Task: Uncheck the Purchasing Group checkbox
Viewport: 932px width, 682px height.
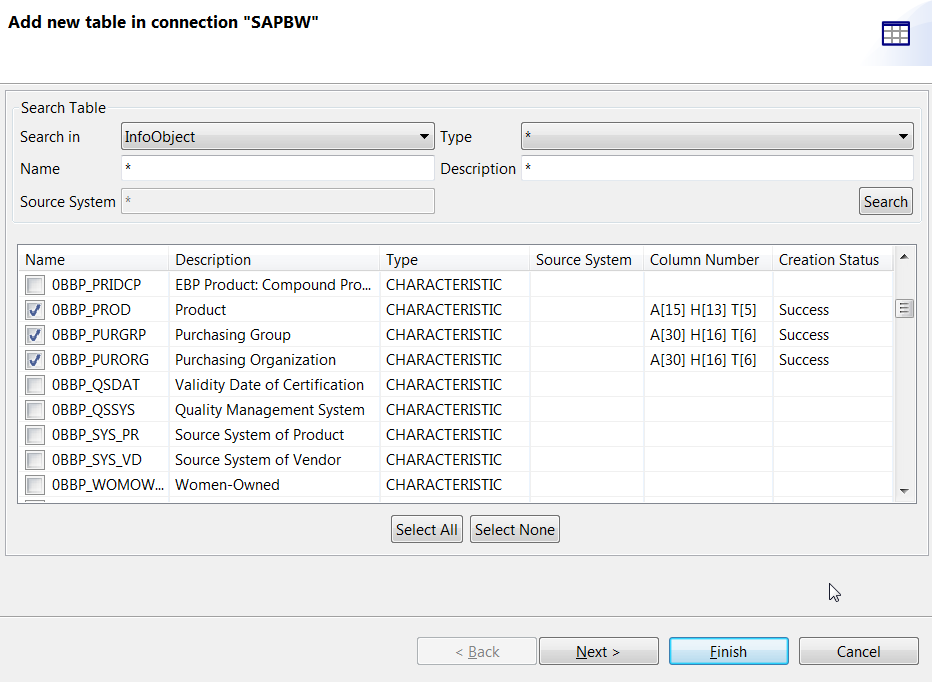Action: click(35, 335)
